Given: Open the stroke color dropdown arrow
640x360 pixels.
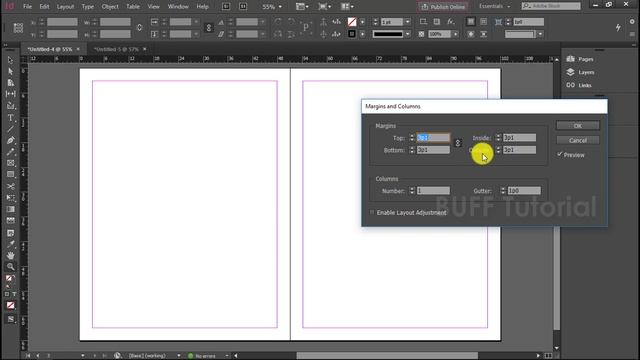Looking at the screenshot, I should [x=362, y=34].
